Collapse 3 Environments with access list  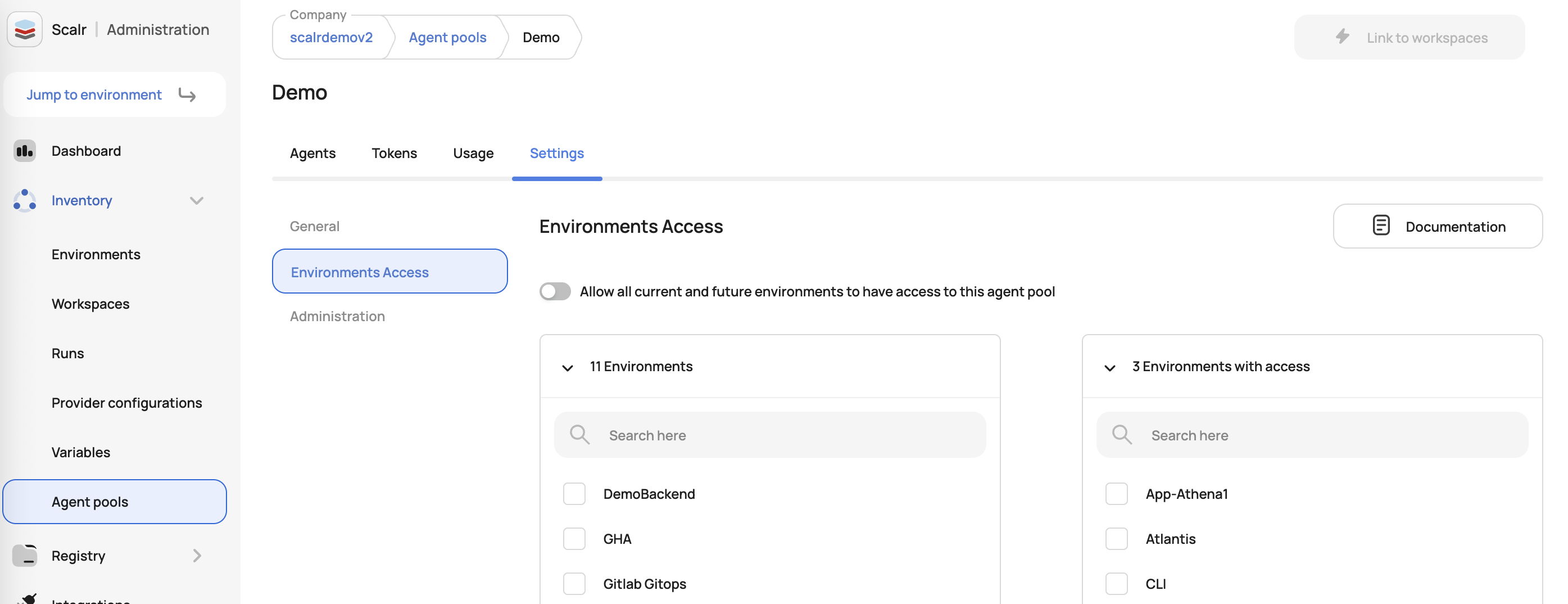pyautogui.click(x=1109, y=368)
